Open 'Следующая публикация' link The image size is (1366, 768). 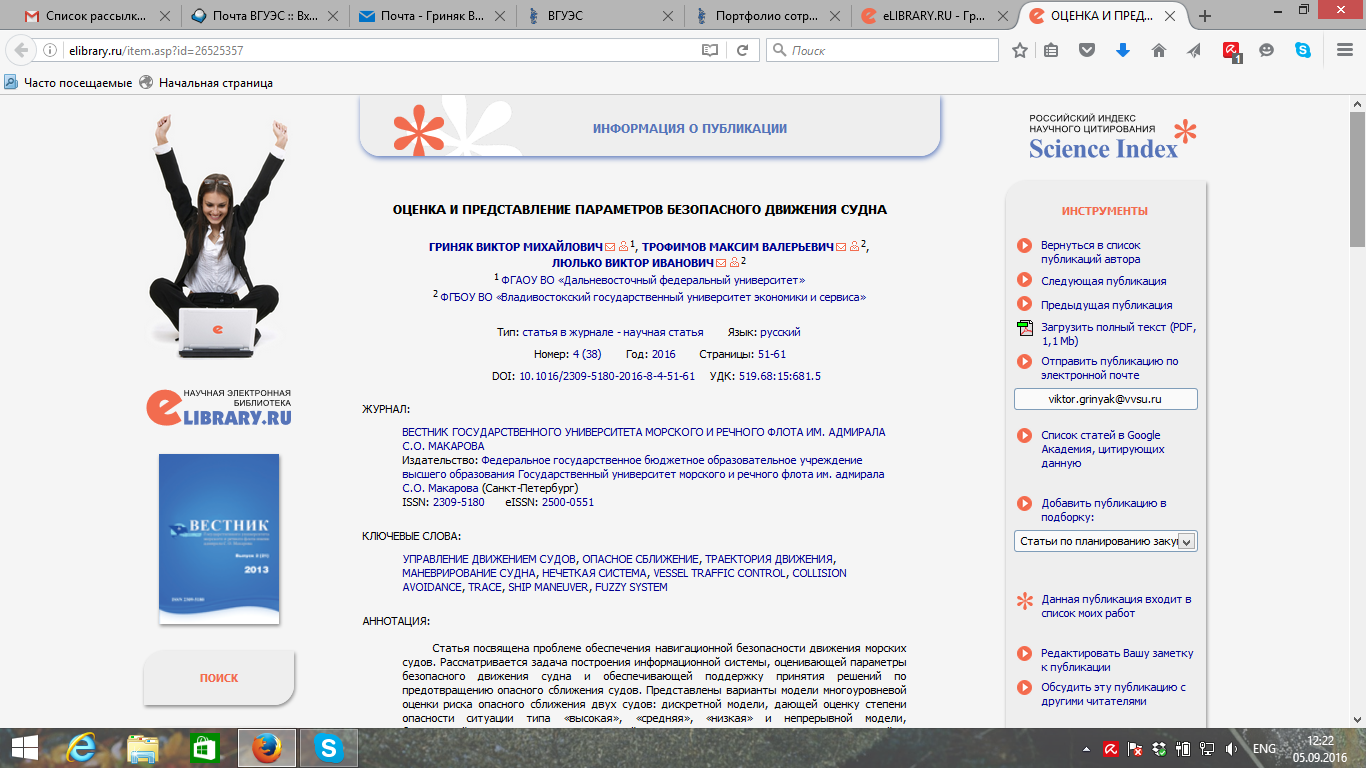click(x=1103, y=281)
